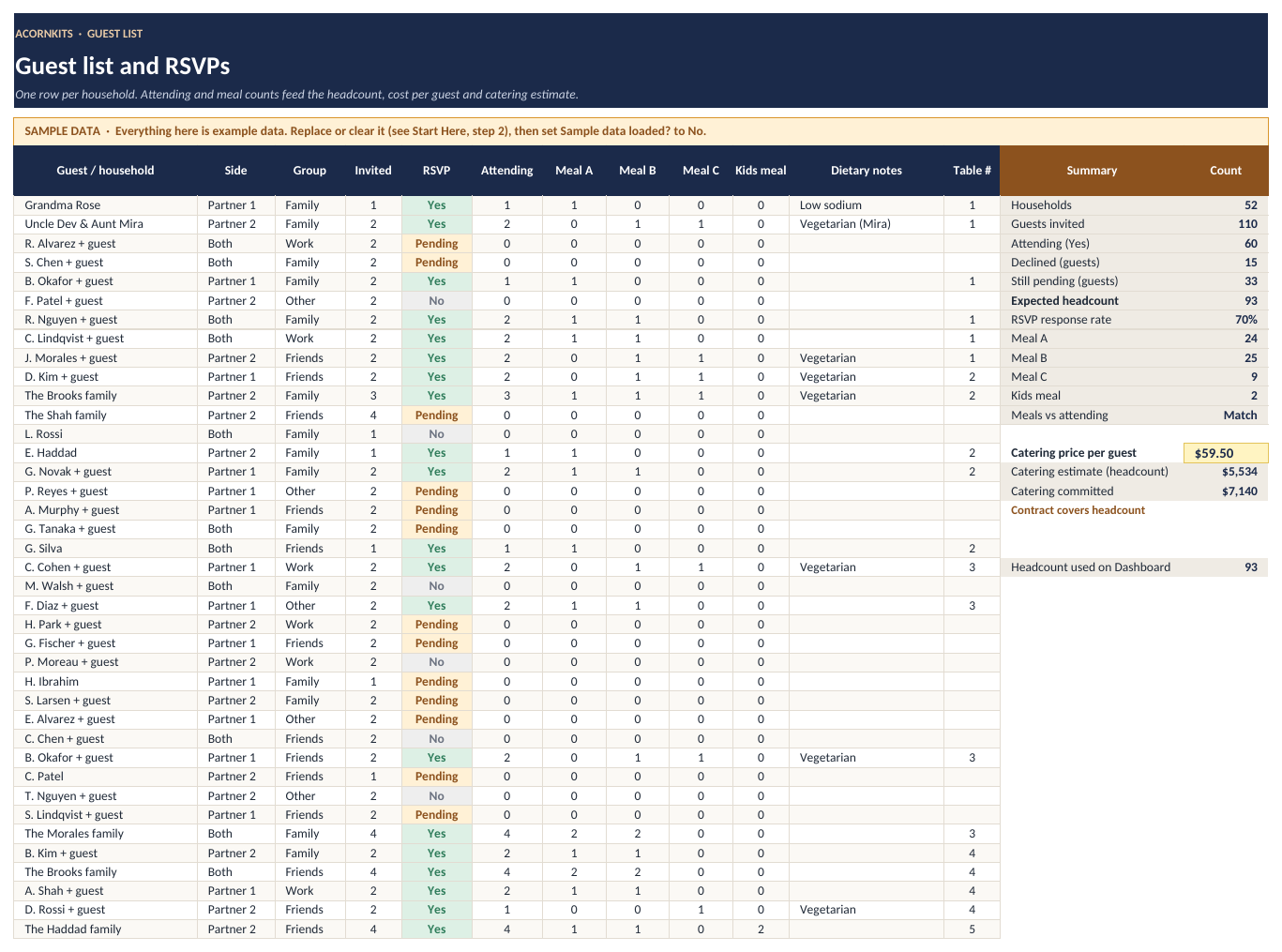Image resolution: width=1282 pixels, height=952 pixels.
Task: Select the Headcount used on Dashboard label
Action: point(1092,567)
